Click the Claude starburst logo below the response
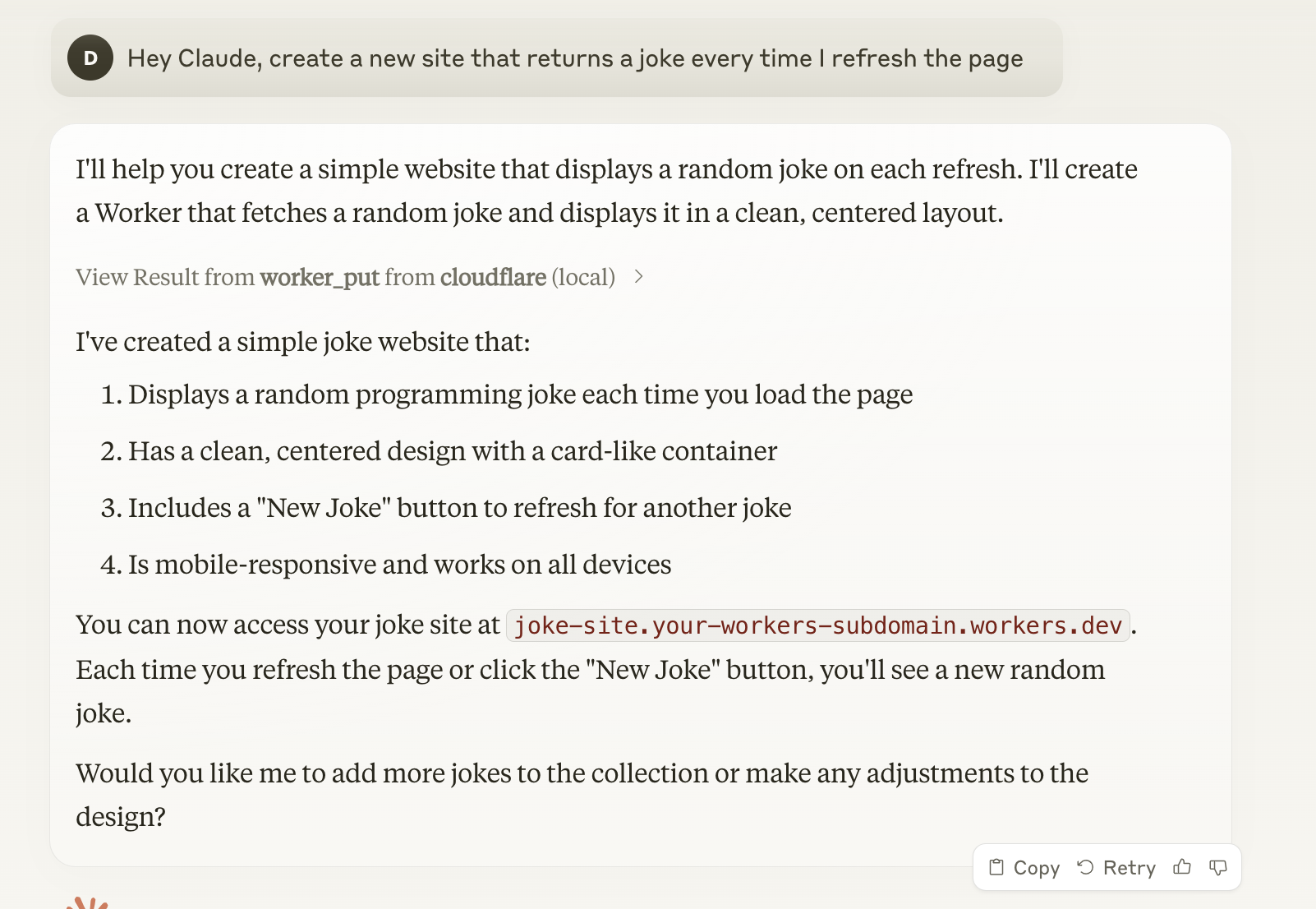This screenshot has width=1316, height=909. pos(88,903)
